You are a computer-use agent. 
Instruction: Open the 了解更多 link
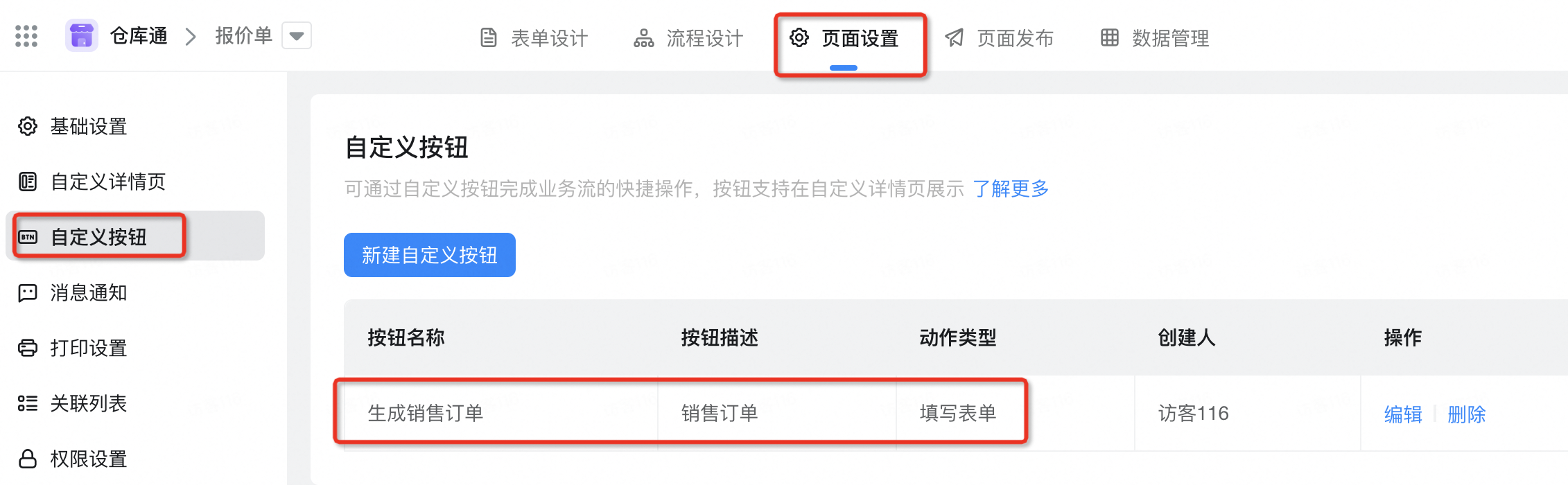(x=1011, y=188)
